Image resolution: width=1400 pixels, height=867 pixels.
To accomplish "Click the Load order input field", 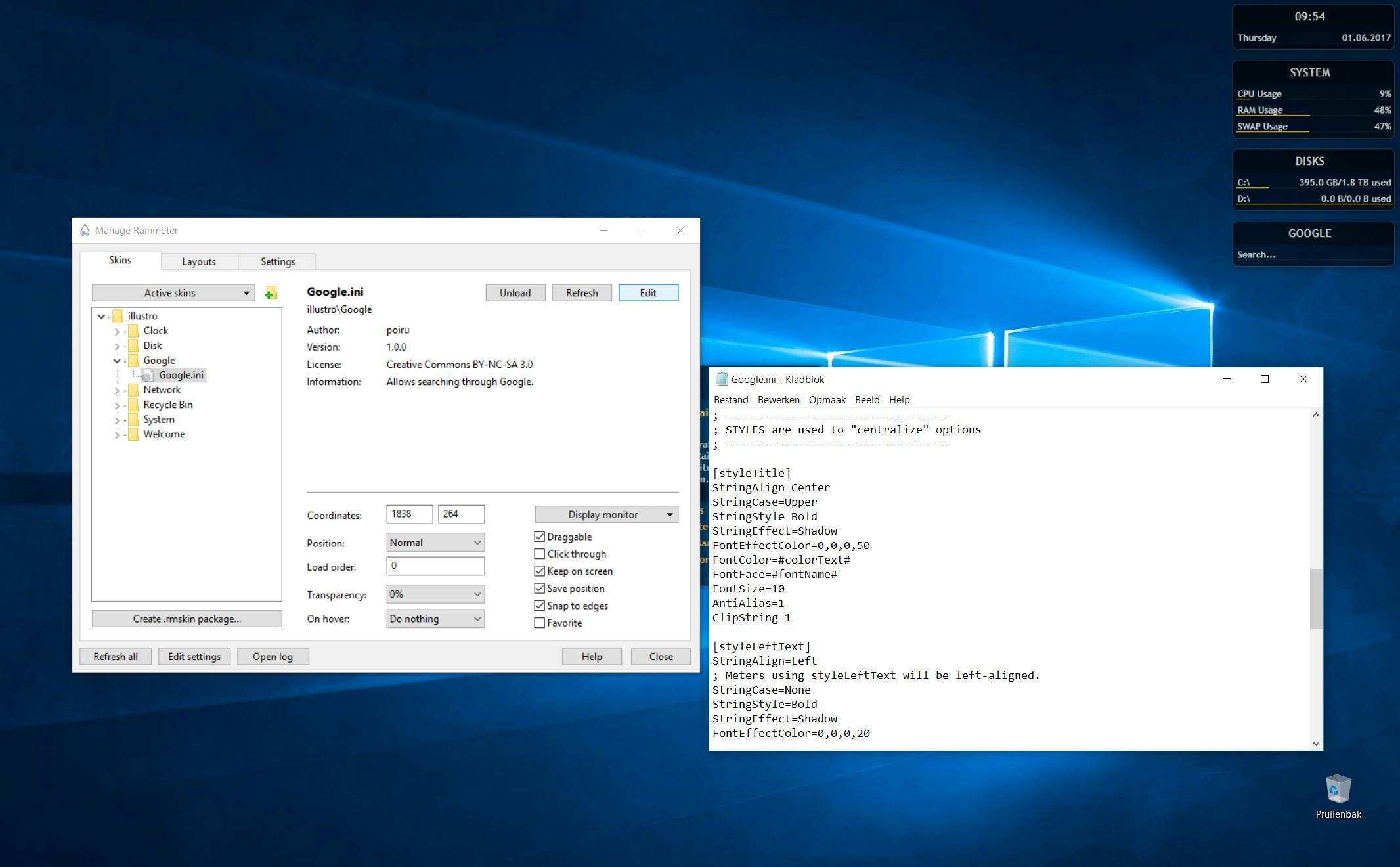I will tap(435, 566).
